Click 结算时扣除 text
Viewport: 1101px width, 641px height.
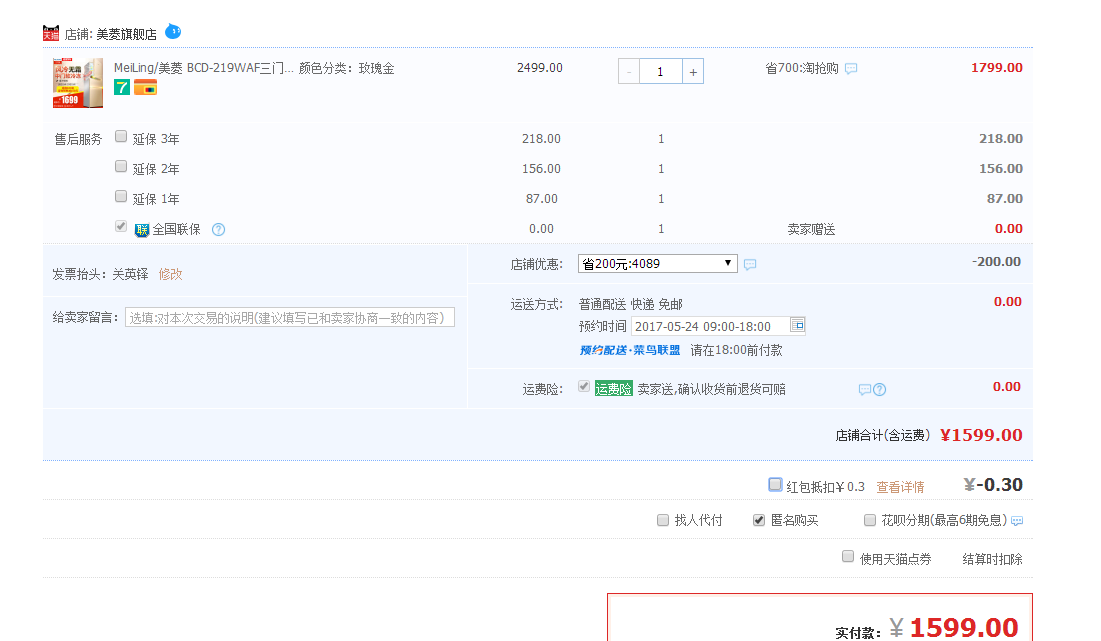pyautogui.click(x=992, y=560)
